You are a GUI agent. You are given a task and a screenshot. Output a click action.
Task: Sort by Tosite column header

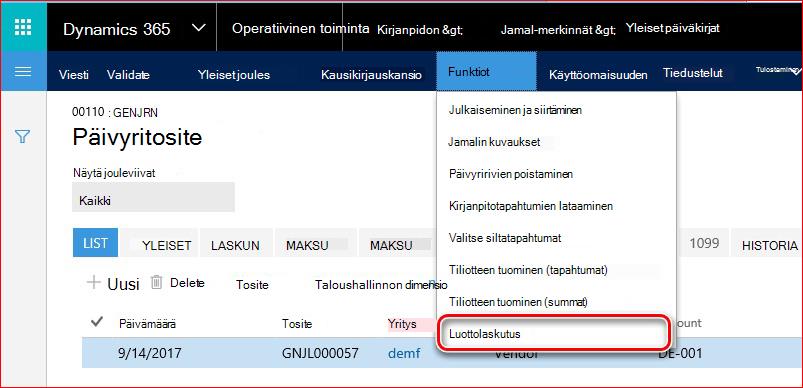tap(297, 324)
